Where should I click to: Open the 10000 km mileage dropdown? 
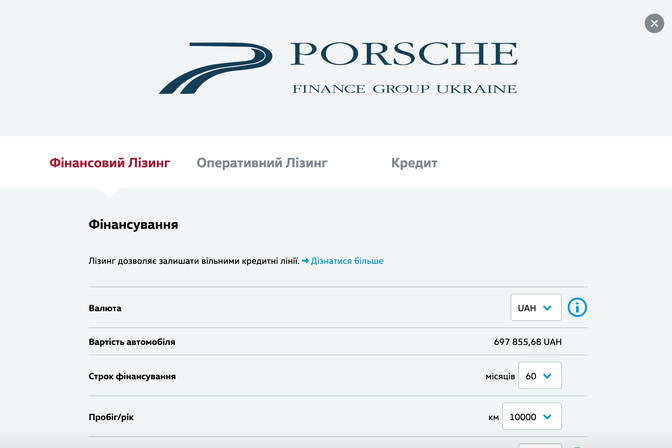[532, 417]
